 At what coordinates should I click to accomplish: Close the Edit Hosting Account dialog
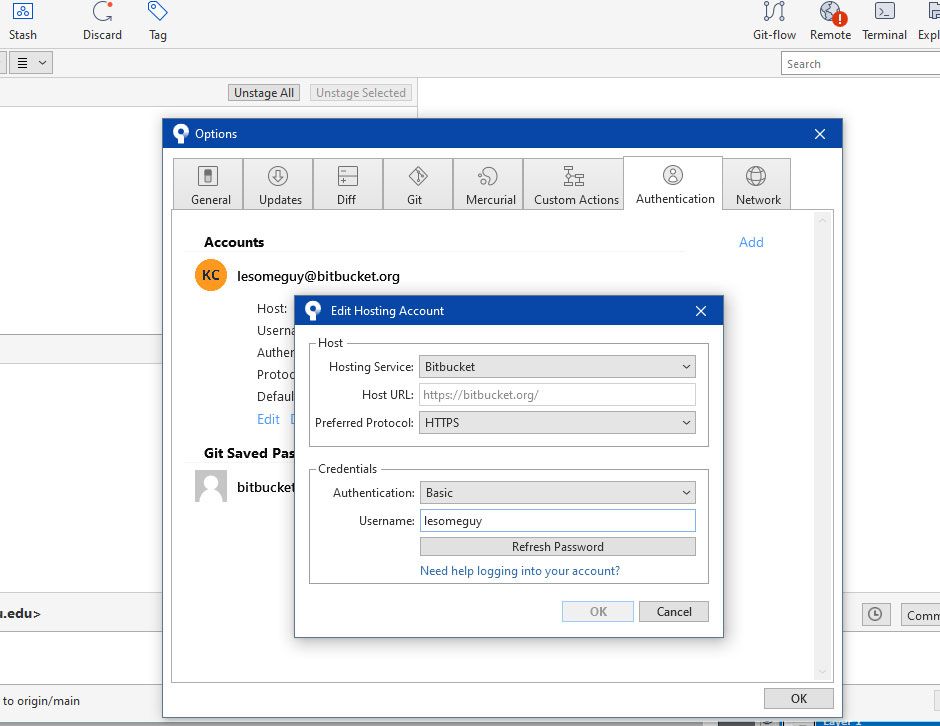point(701,311)
